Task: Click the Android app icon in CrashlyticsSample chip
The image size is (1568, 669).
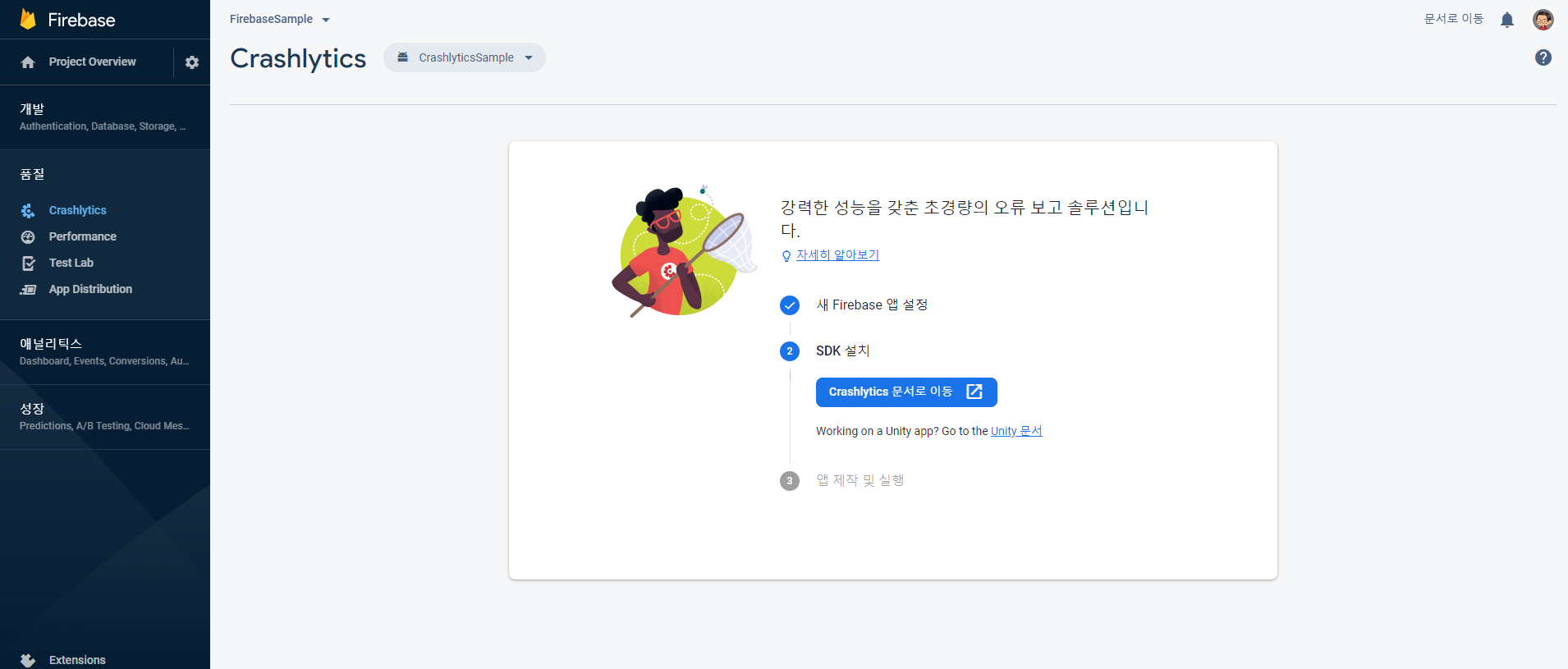Action: [x=403, y=57]
